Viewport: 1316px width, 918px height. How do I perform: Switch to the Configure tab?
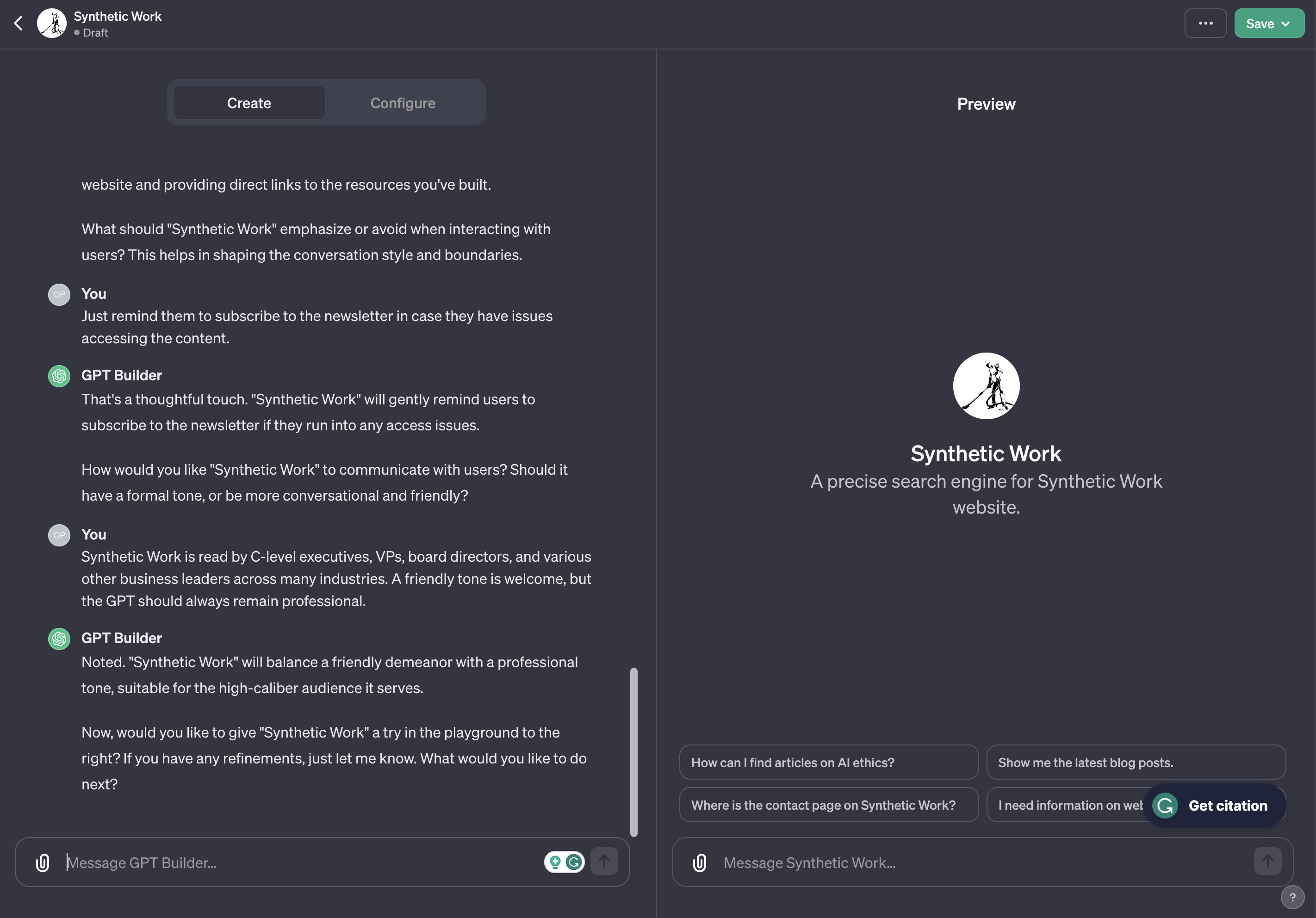pyautogui.click(x=403, y=103)
